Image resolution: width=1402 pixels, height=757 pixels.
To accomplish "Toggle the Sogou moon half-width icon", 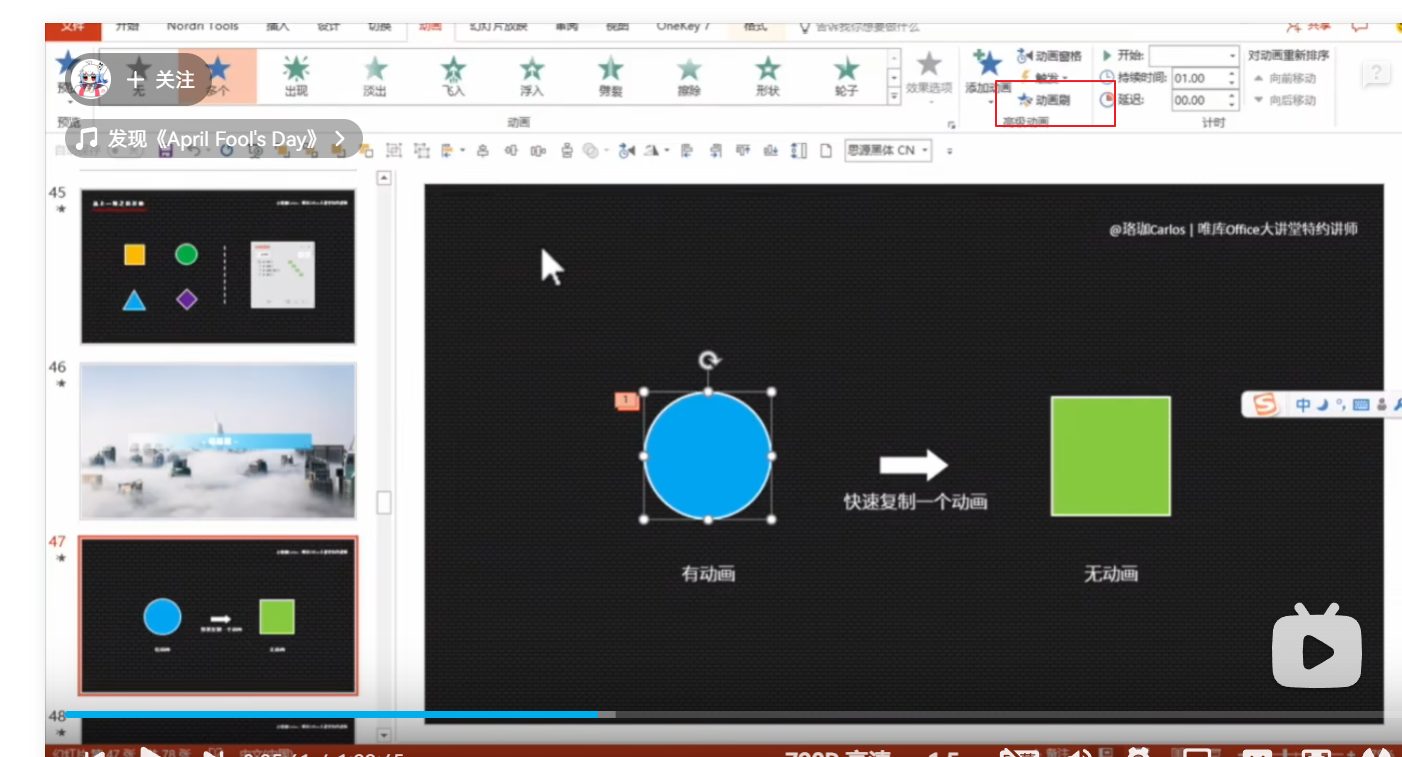I will 1322,404.
